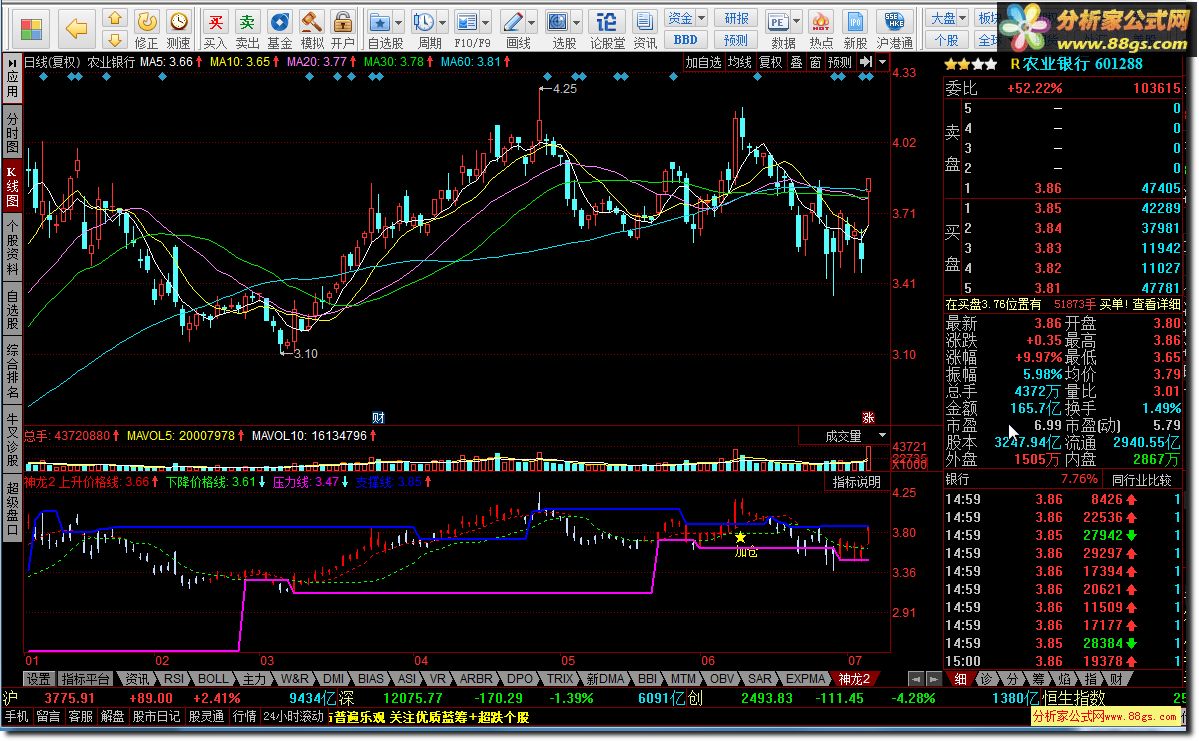Toggle 复权 price adjustment
This screenshot has height=741, width=1199.
[x=771, y=62]
